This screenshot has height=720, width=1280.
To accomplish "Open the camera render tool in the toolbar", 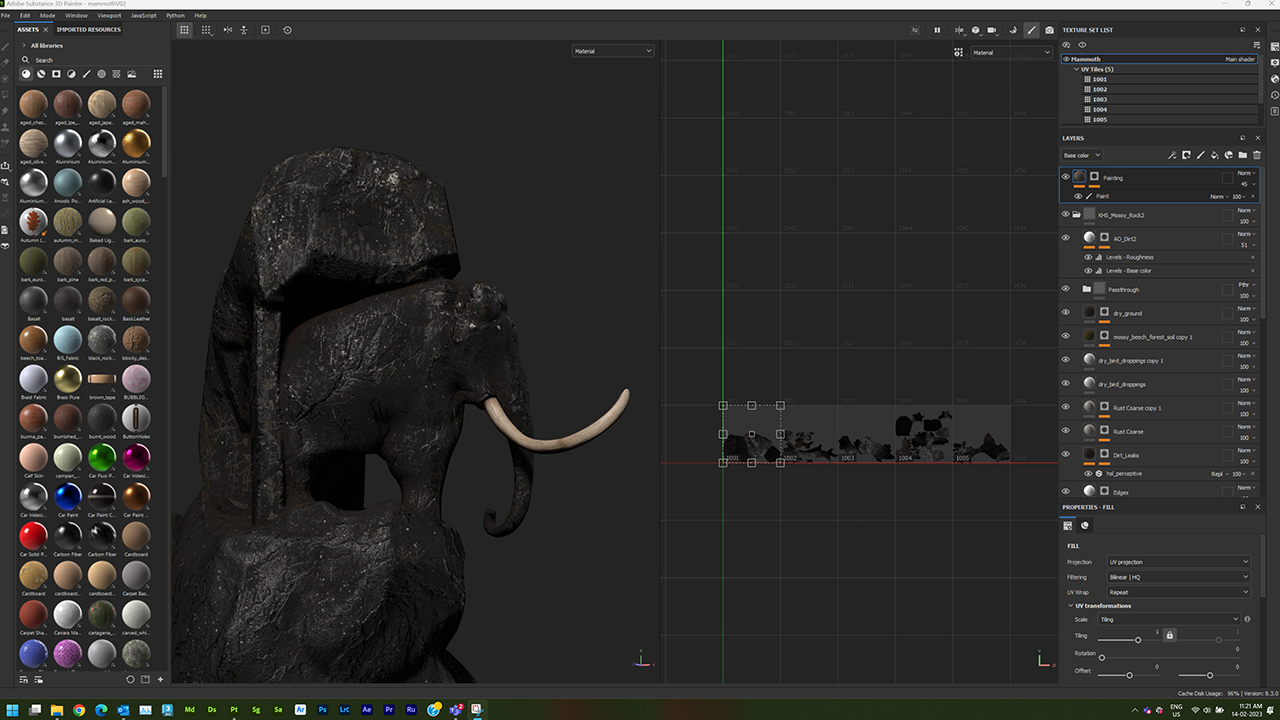I will [x=1050, y=30].
